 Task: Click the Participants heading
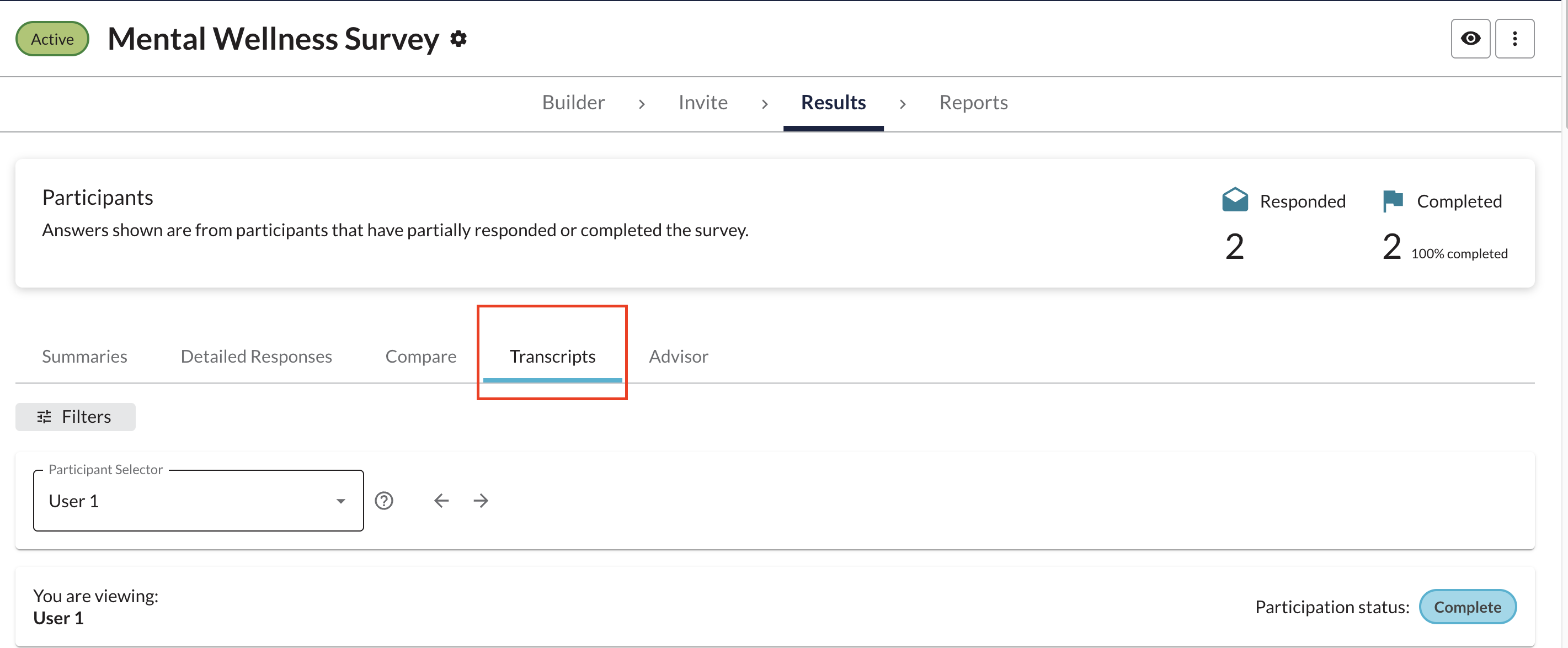click(x=98, y=197)
